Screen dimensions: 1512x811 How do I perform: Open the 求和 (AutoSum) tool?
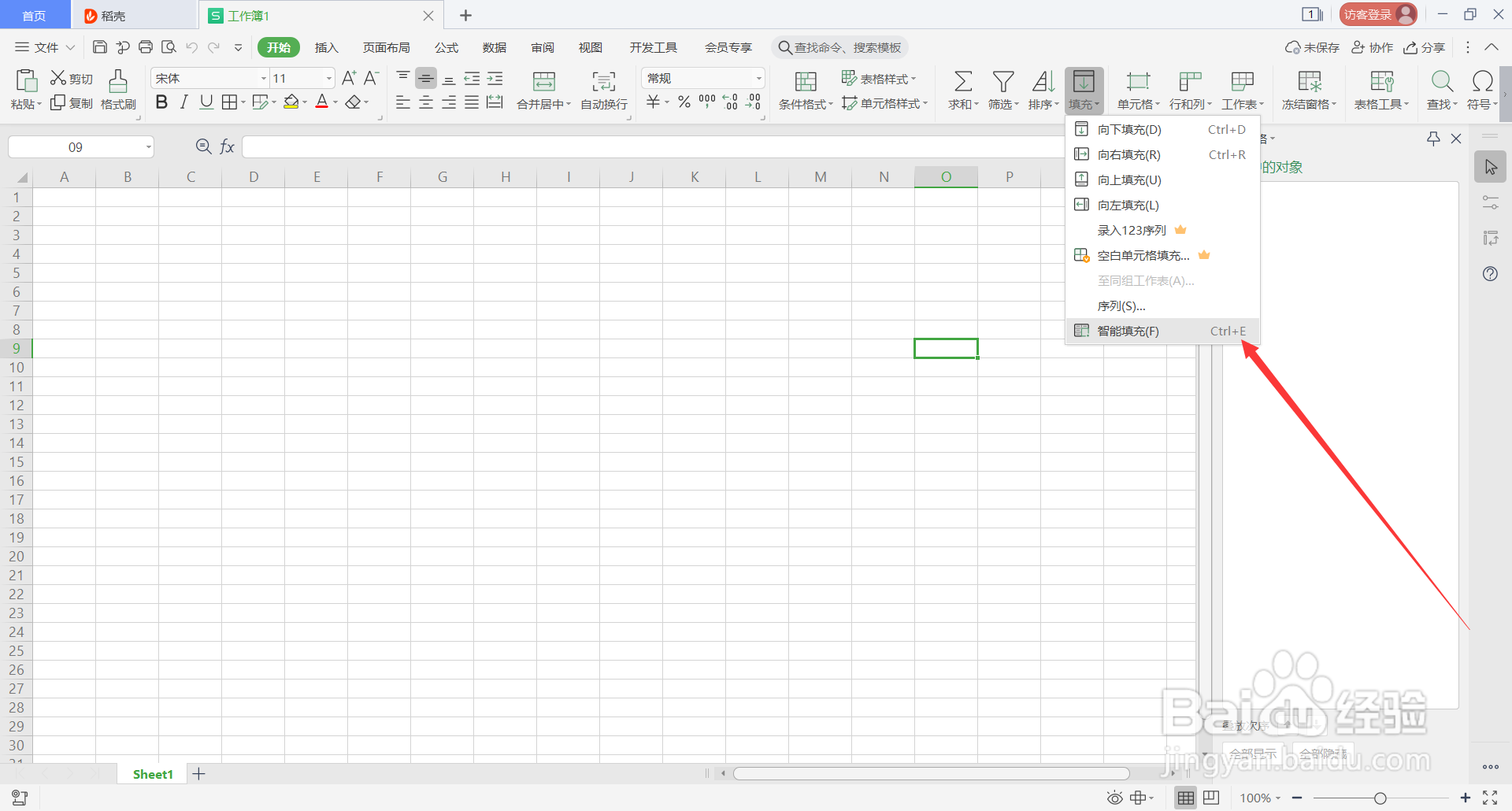point(962,89)
